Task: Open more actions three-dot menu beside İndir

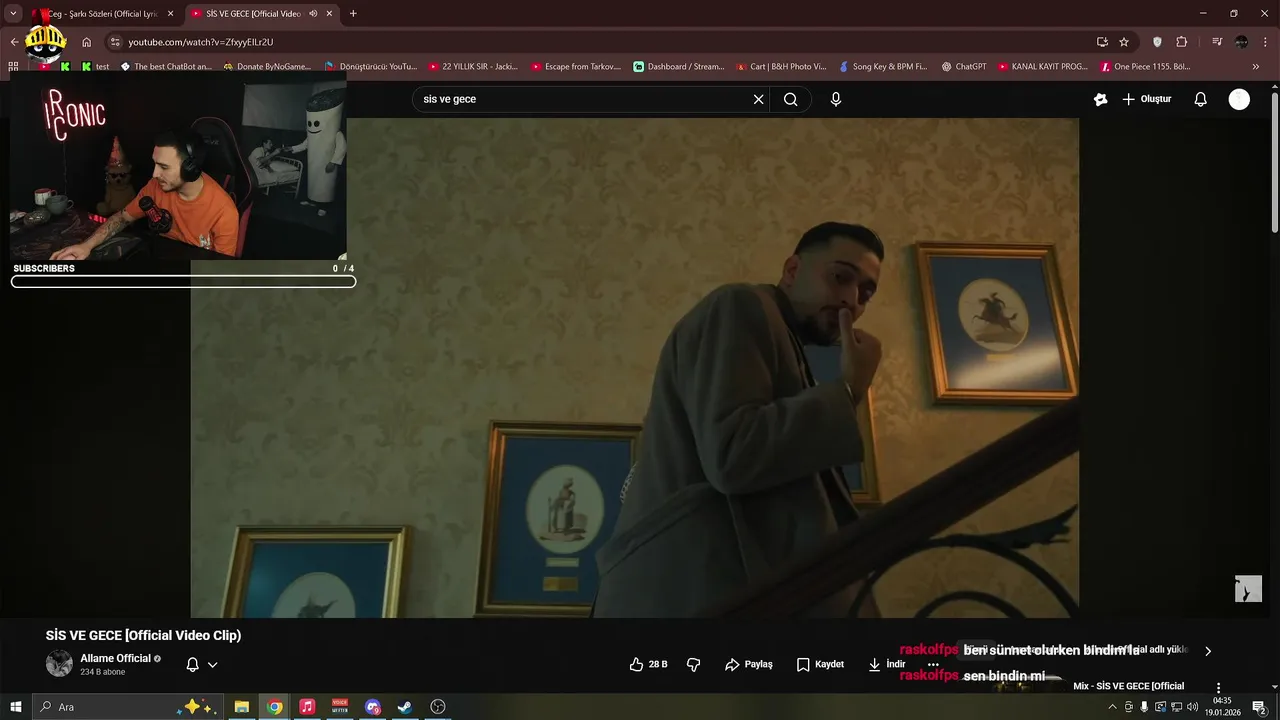Action: (933, 664)
